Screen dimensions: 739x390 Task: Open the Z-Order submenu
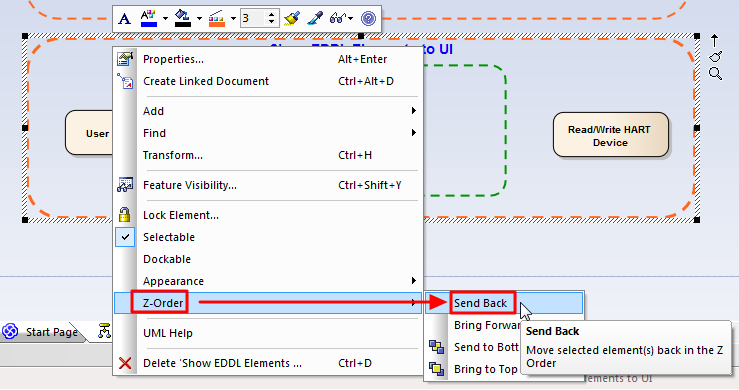click(267, 303)
